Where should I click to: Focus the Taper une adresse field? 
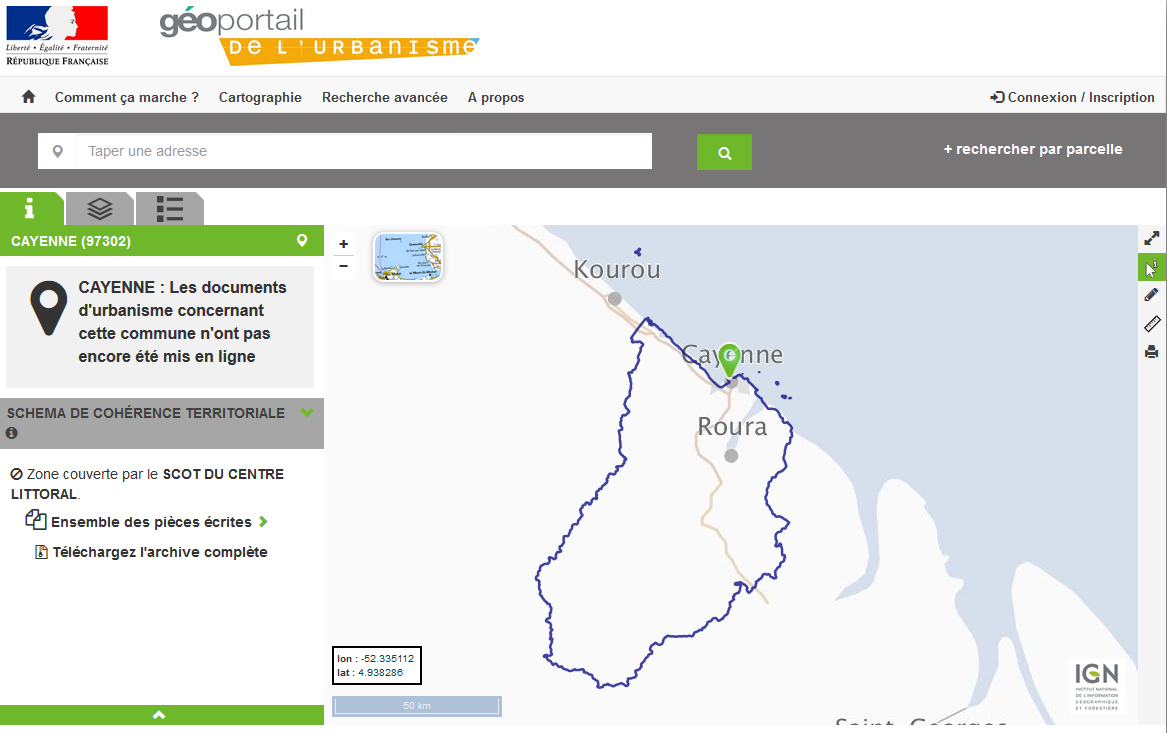click(x=364, y=151)
